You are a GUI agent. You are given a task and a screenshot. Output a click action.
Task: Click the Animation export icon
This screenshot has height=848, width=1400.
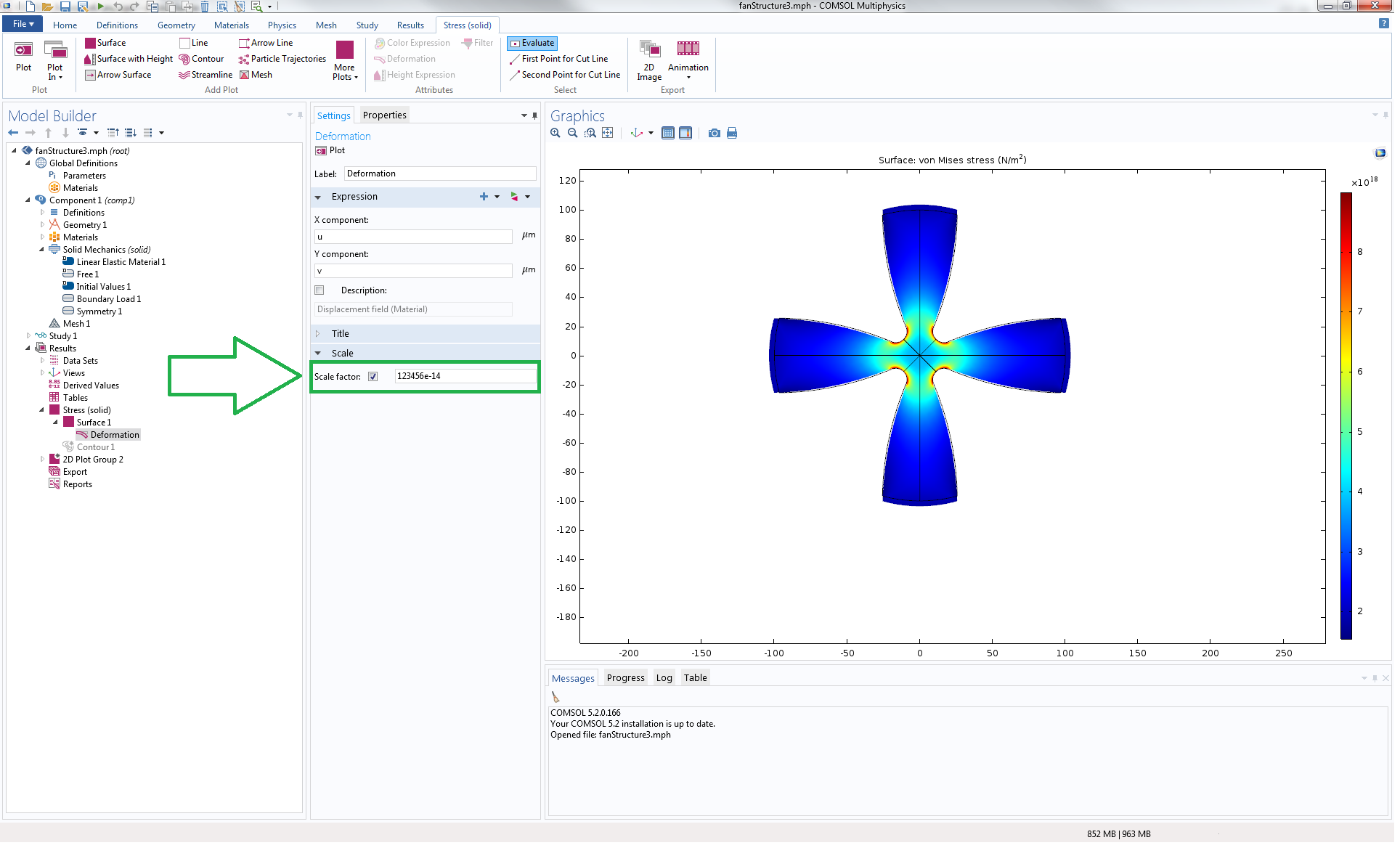pyautogui.click(x=688, y=49)
